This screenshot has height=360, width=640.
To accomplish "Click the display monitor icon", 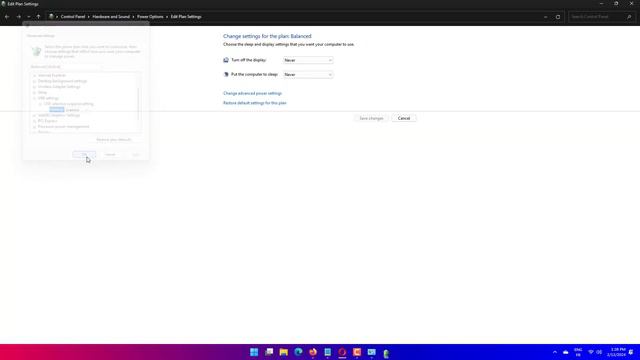I will [226, 60].
